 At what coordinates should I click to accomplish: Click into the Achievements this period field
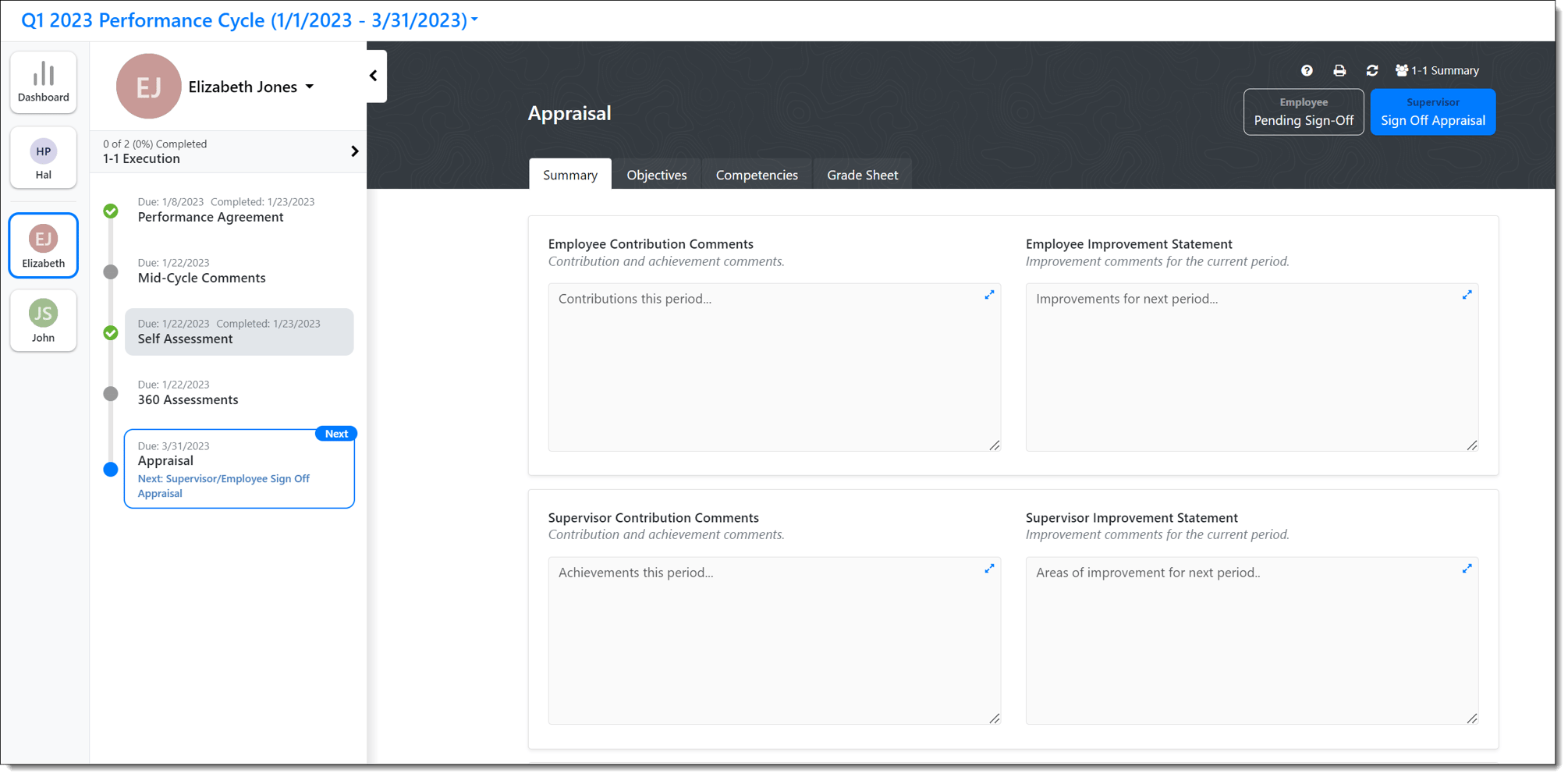pos(774,640)
